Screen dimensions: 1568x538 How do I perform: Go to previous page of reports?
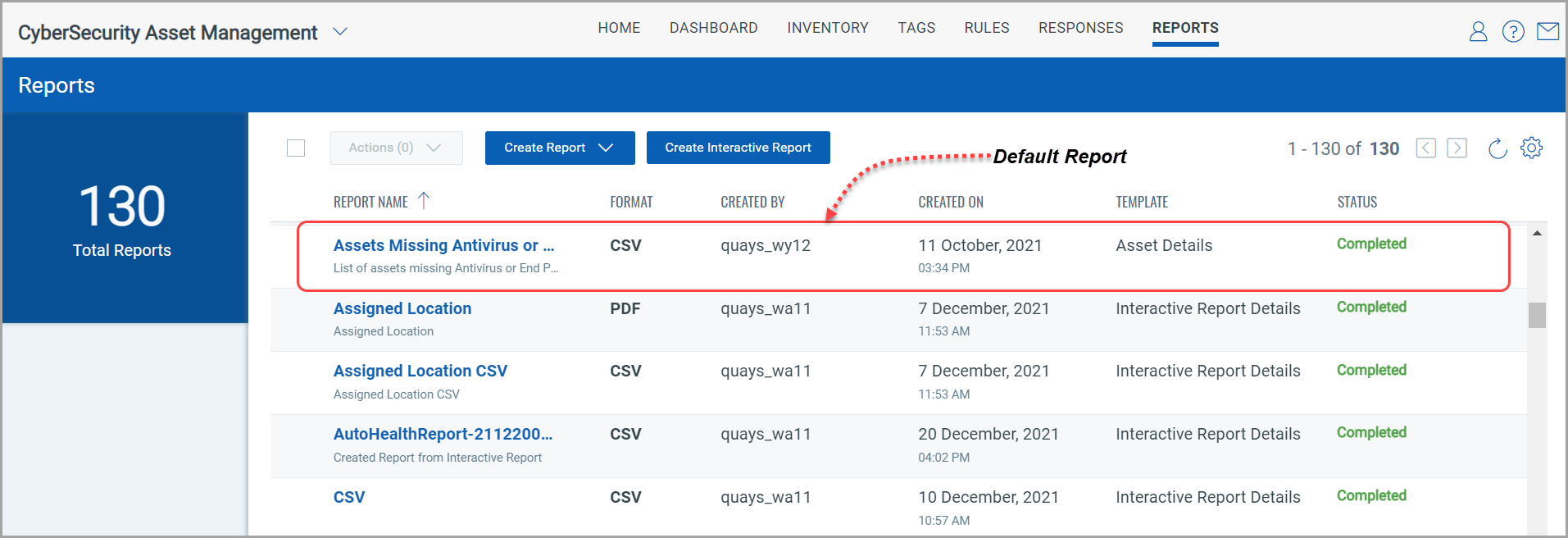pos(1425,148)
